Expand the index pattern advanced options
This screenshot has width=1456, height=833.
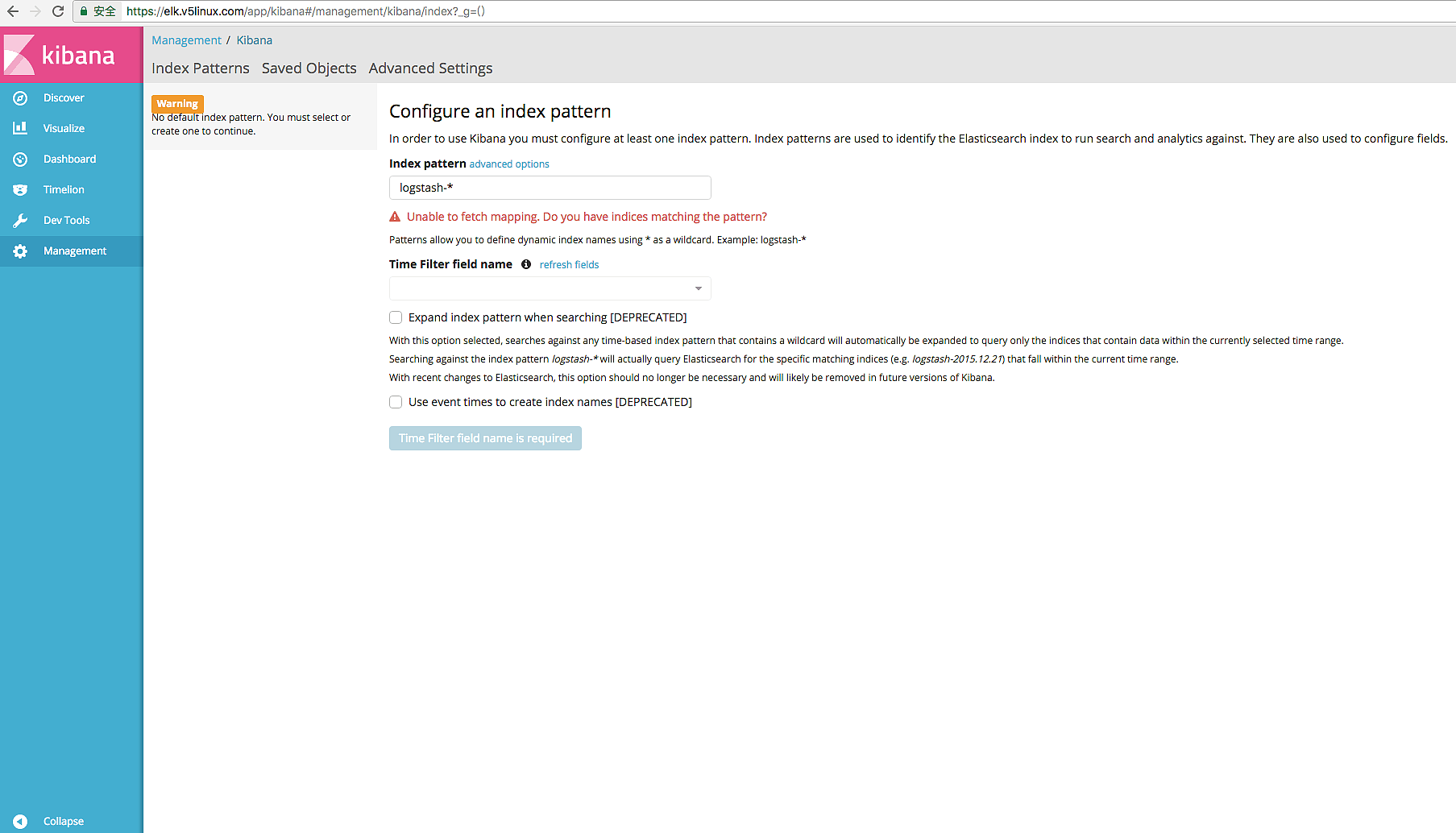[509, 164]
